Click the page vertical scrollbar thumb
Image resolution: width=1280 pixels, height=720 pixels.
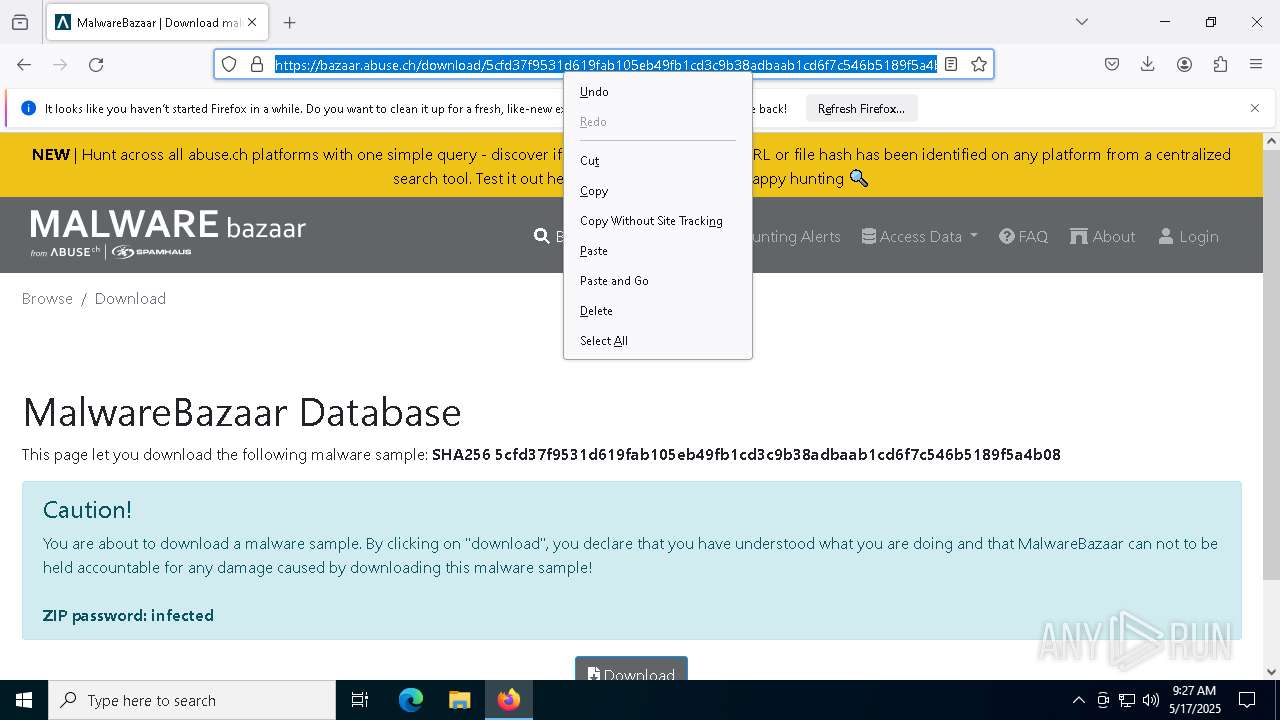coord(1271,365)
